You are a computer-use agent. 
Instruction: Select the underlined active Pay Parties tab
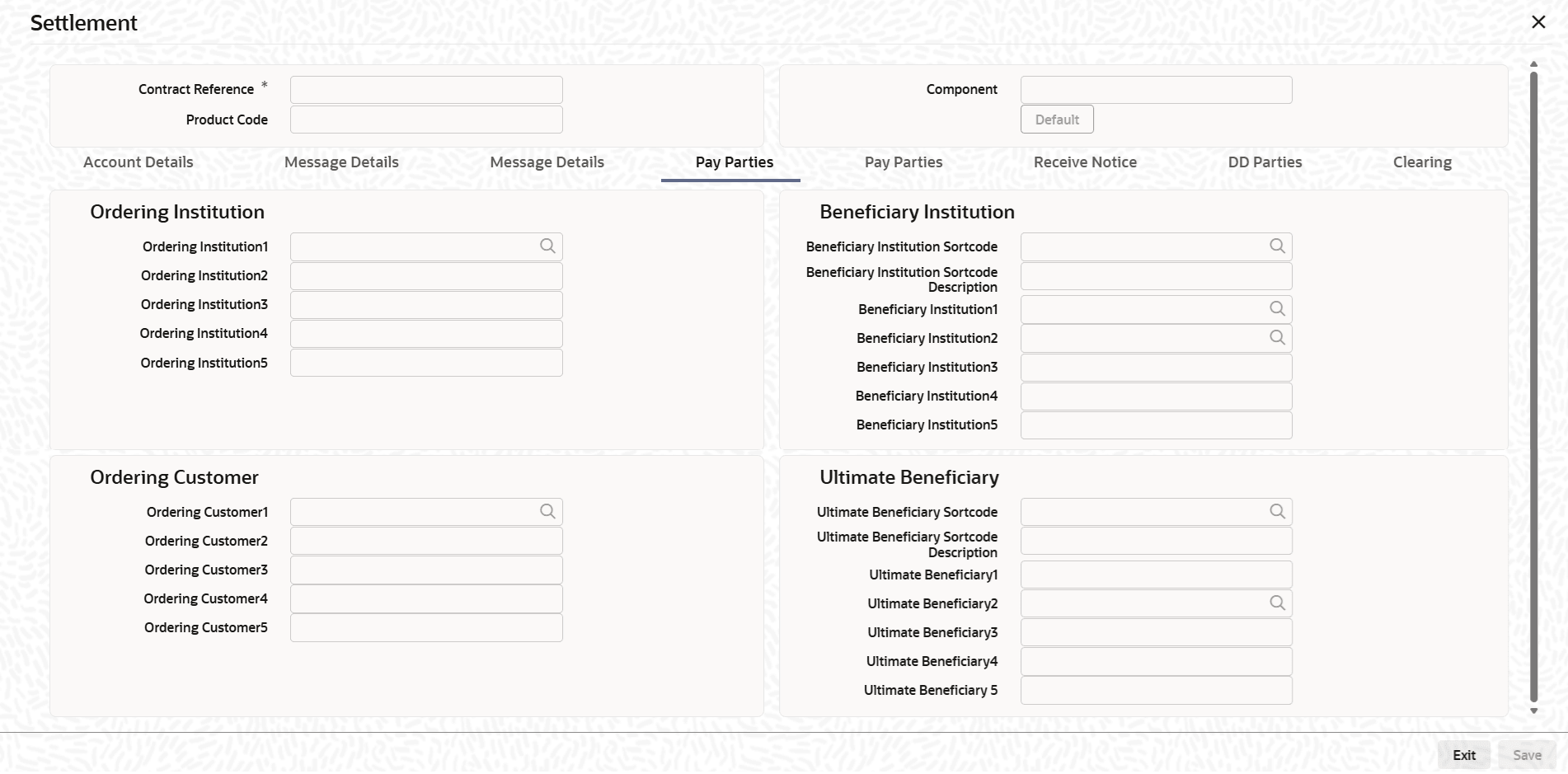[735, 162]
